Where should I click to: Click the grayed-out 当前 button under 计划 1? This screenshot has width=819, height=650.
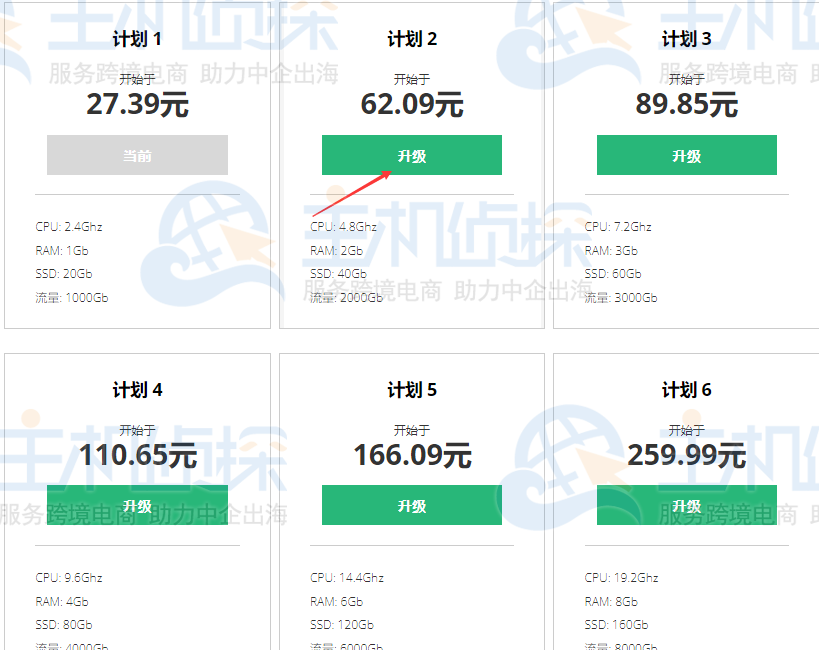[137, 155]
